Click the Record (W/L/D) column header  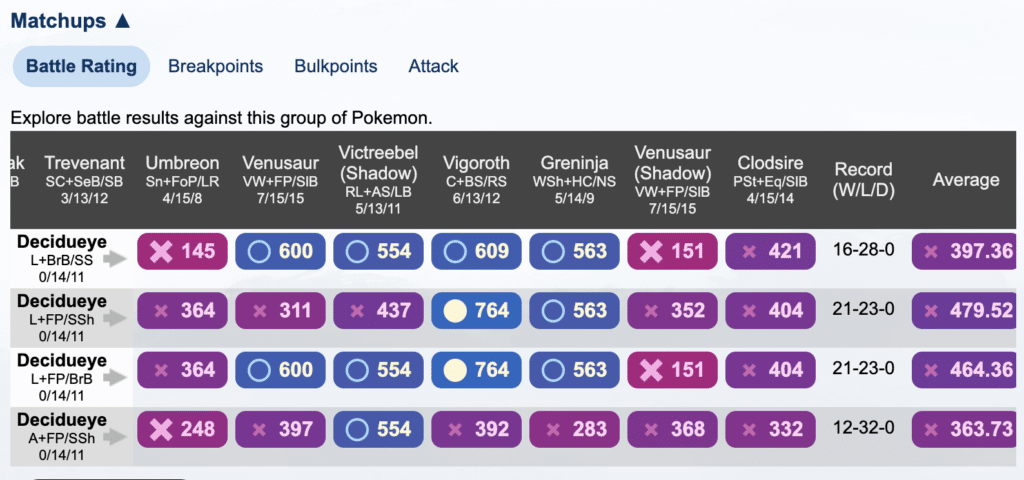(x=864, y=179)
